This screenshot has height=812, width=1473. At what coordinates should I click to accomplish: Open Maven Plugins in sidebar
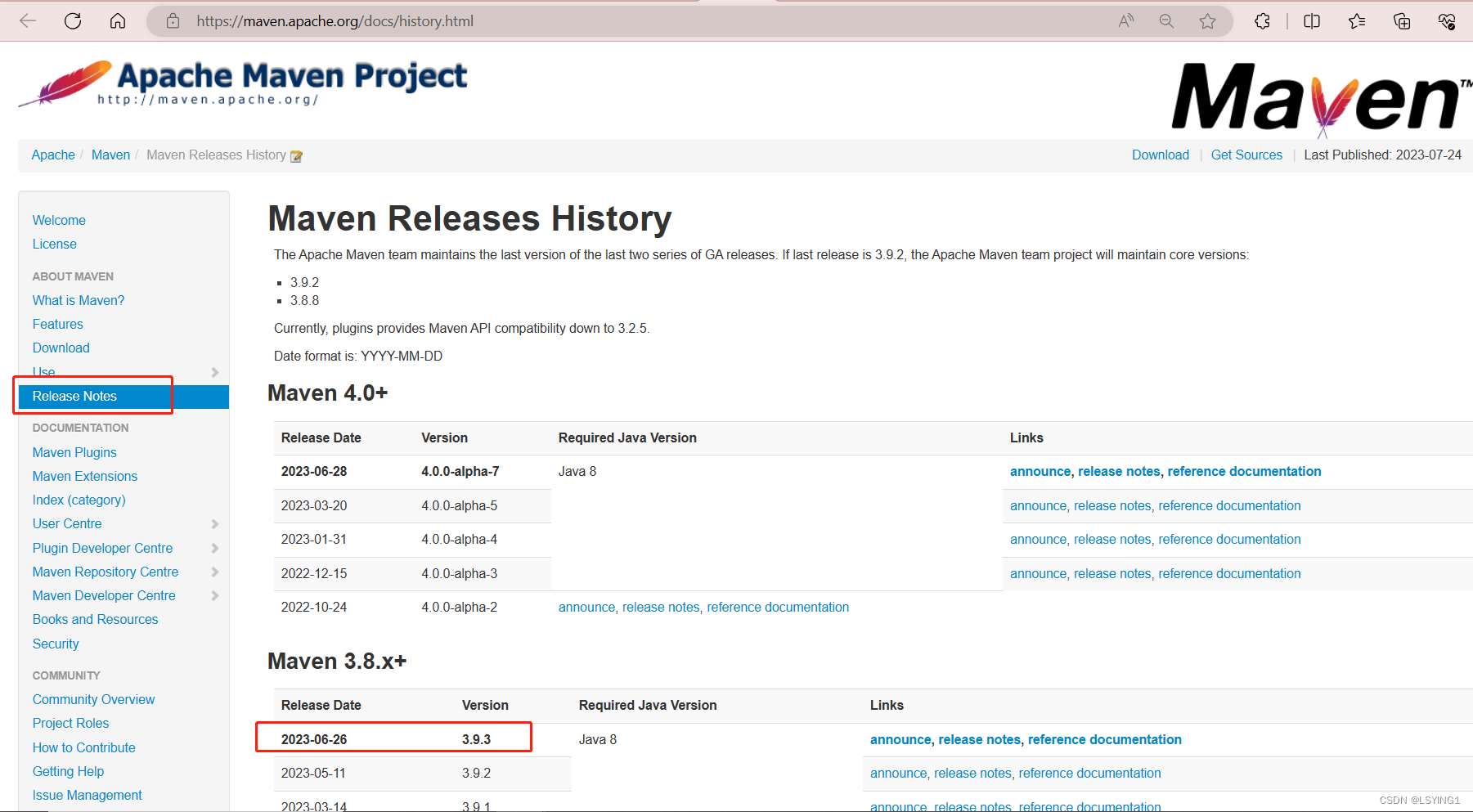coord(74,452)
